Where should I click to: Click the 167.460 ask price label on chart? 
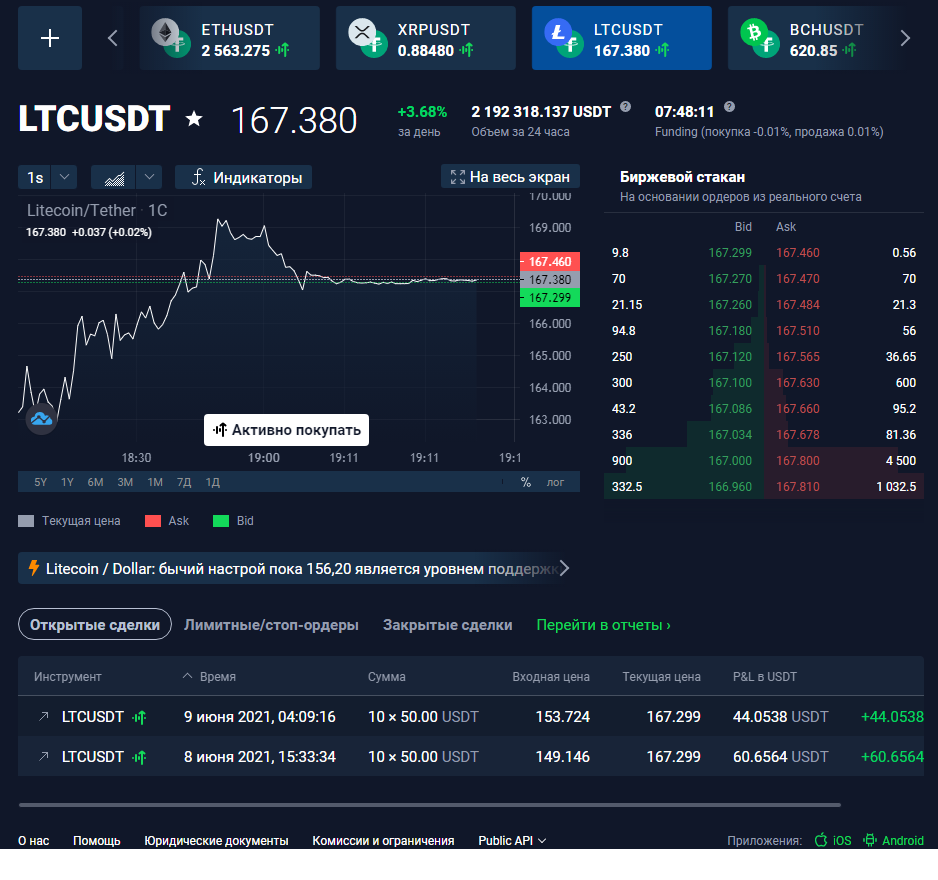tap(550, 261)
